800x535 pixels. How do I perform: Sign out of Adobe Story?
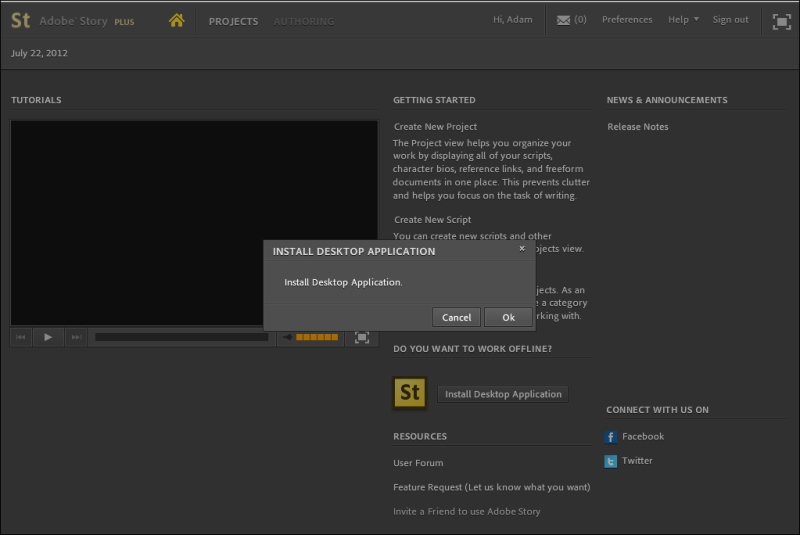(x=731, y=19)
